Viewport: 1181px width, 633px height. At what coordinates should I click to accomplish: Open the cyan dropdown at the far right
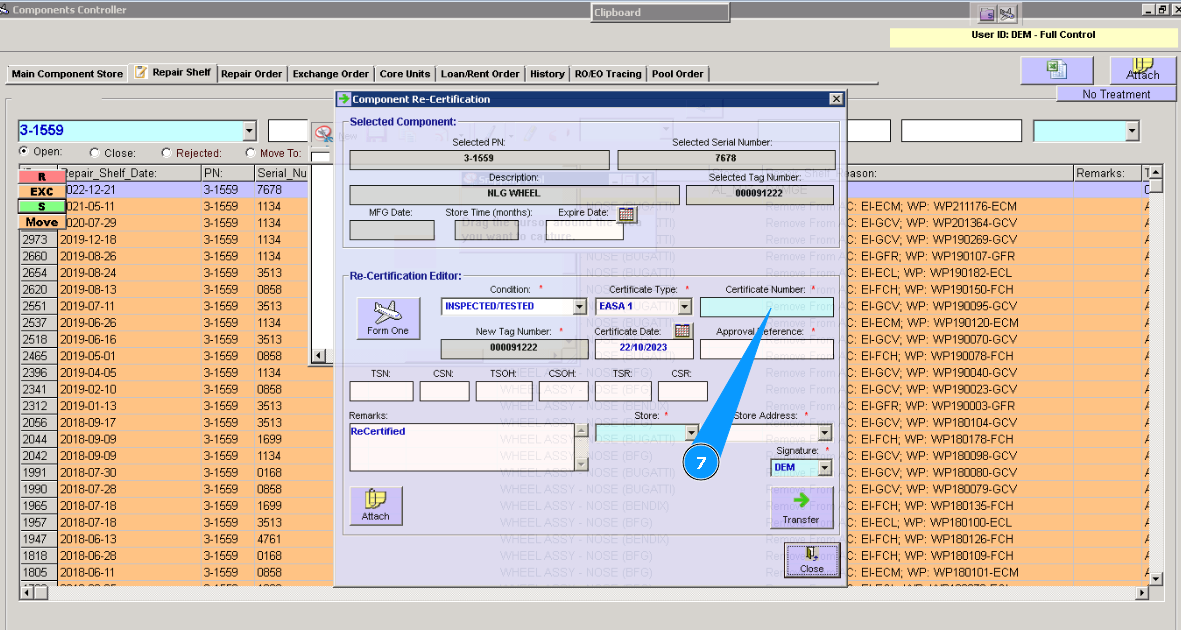[x=1131, y=131]
